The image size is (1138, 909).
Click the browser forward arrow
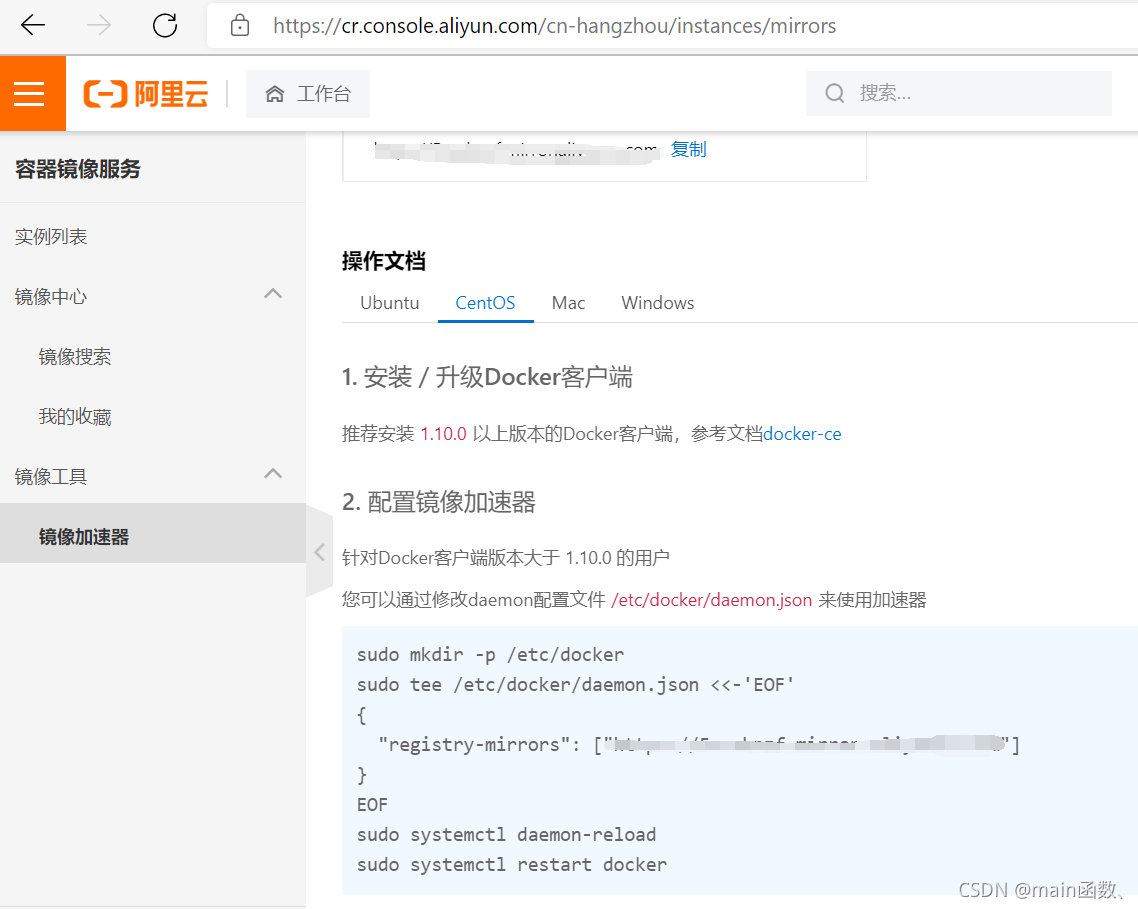[x=99, y=25]
